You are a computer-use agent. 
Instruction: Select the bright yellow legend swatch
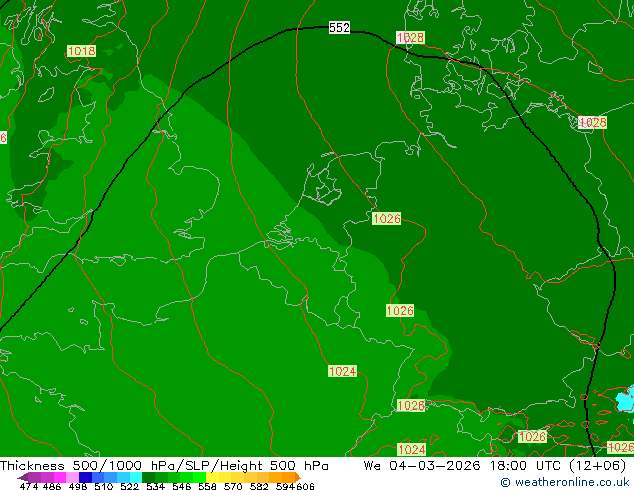tap(212, 477)
